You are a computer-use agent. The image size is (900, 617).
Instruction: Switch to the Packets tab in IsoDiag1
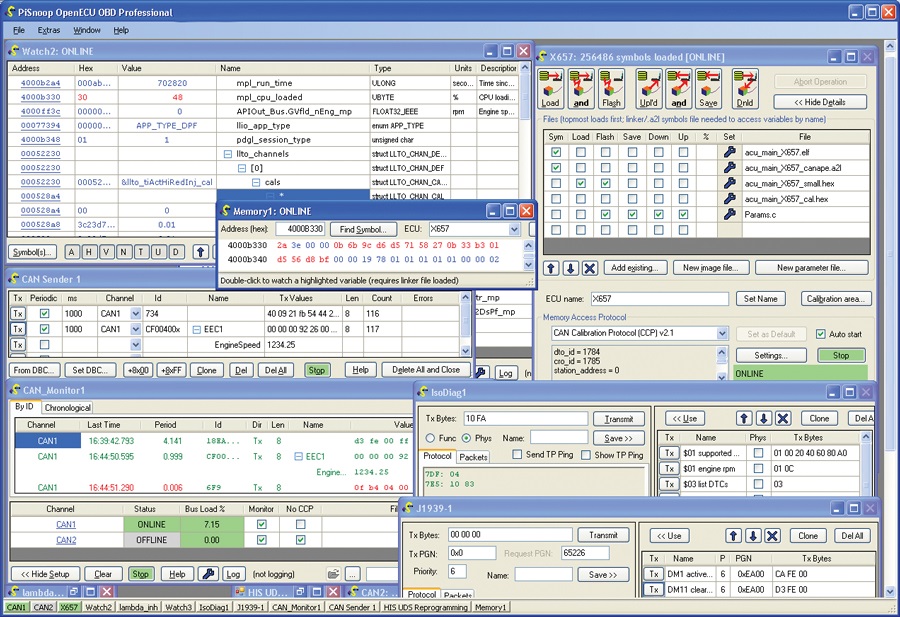[x=473, y=457]
